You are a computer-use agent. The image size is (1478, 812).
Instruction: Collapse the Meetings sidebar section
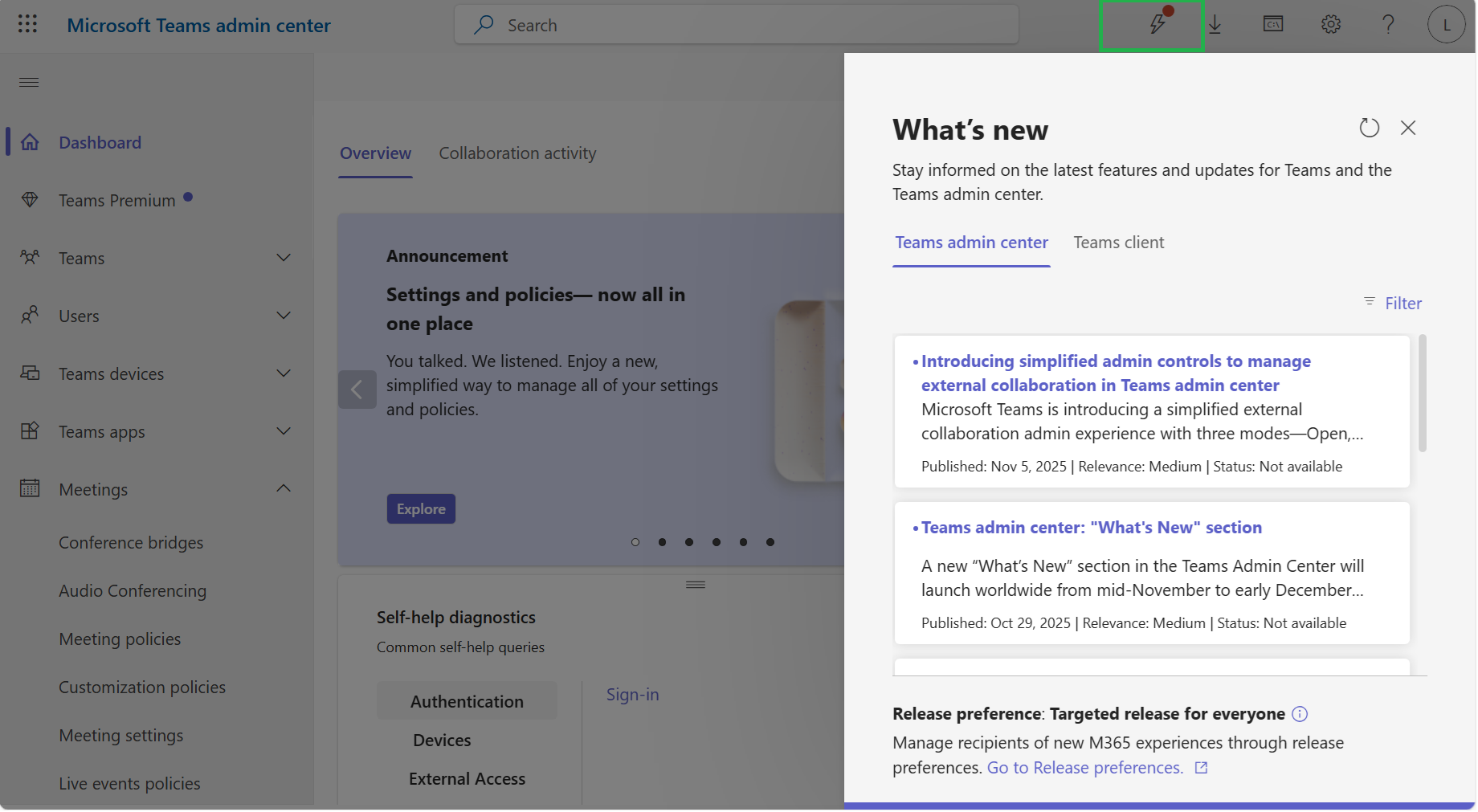click(283, 488)
